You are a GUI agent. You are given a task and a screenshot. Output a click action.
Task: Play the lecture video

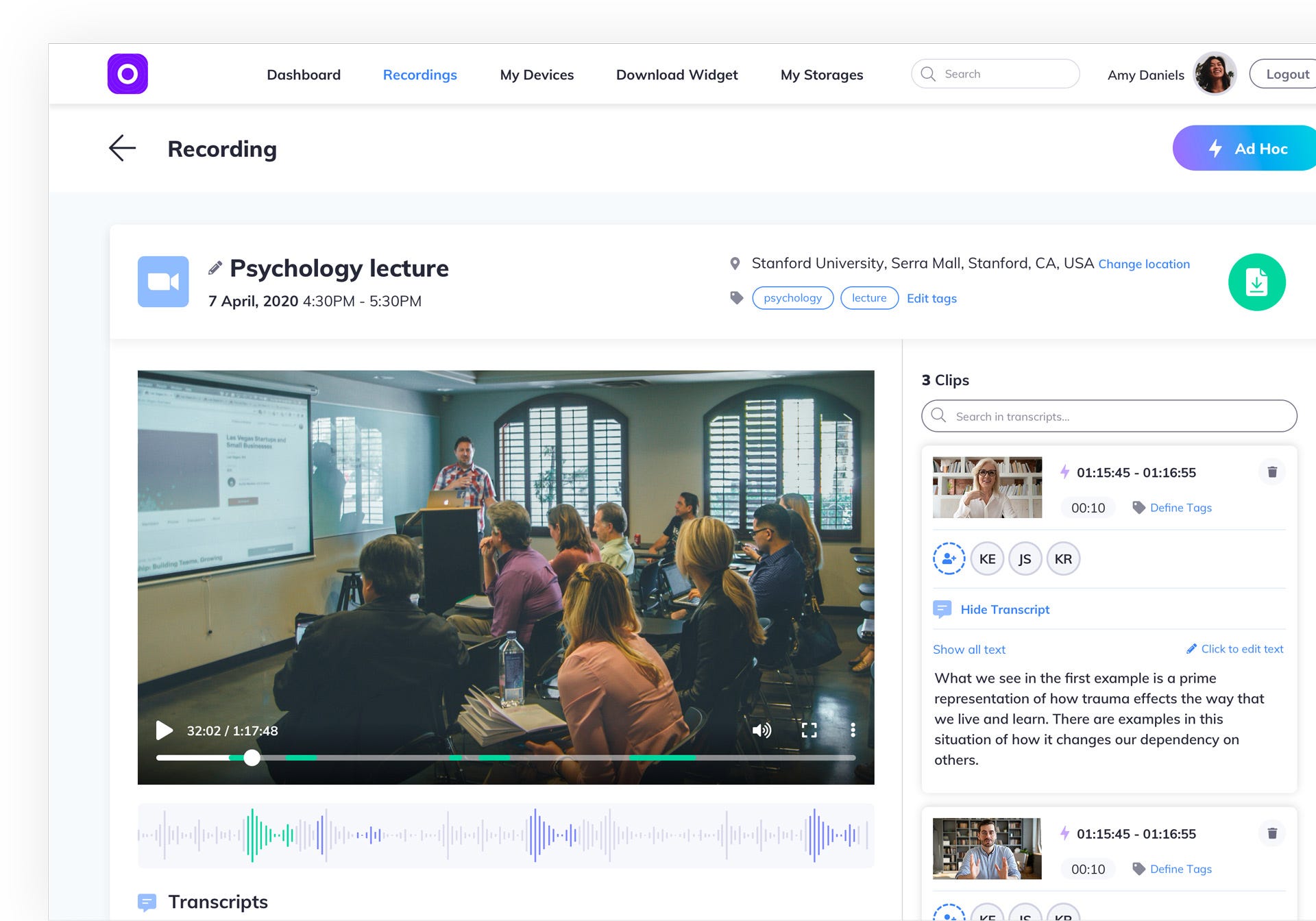164,730
